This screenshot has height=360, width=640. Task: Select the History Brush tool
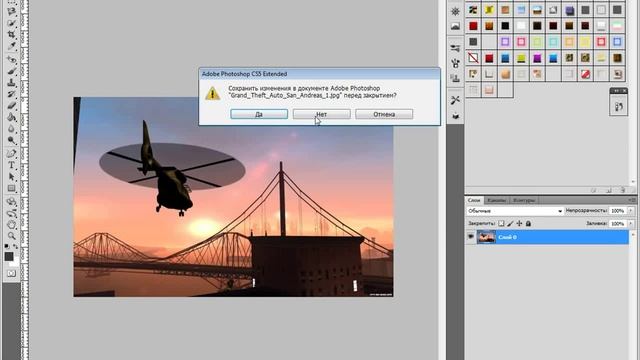coord(11,94)
